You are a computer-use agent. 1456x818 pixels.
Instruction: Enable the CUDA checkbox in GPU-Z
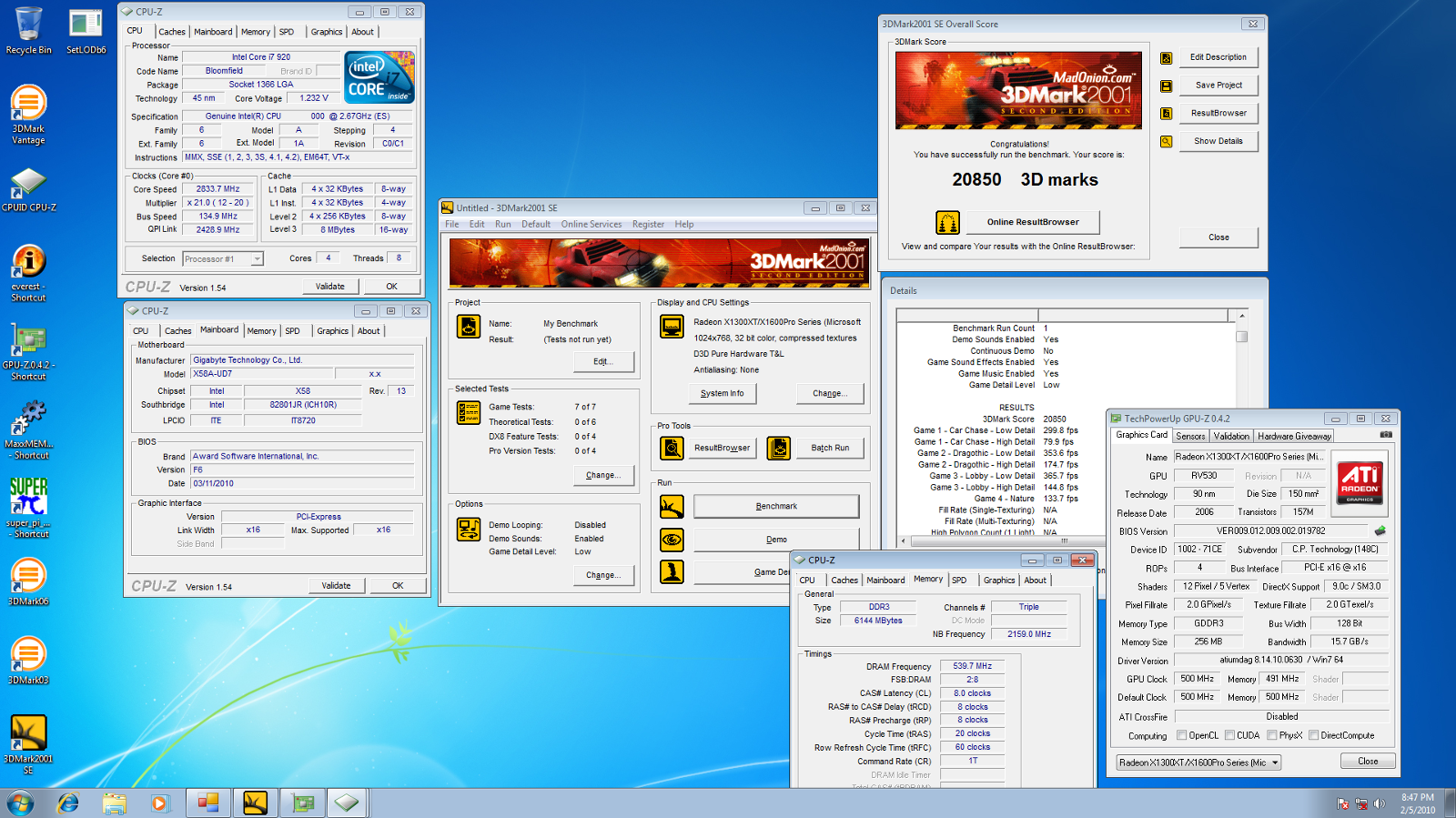pos(1229,735)
